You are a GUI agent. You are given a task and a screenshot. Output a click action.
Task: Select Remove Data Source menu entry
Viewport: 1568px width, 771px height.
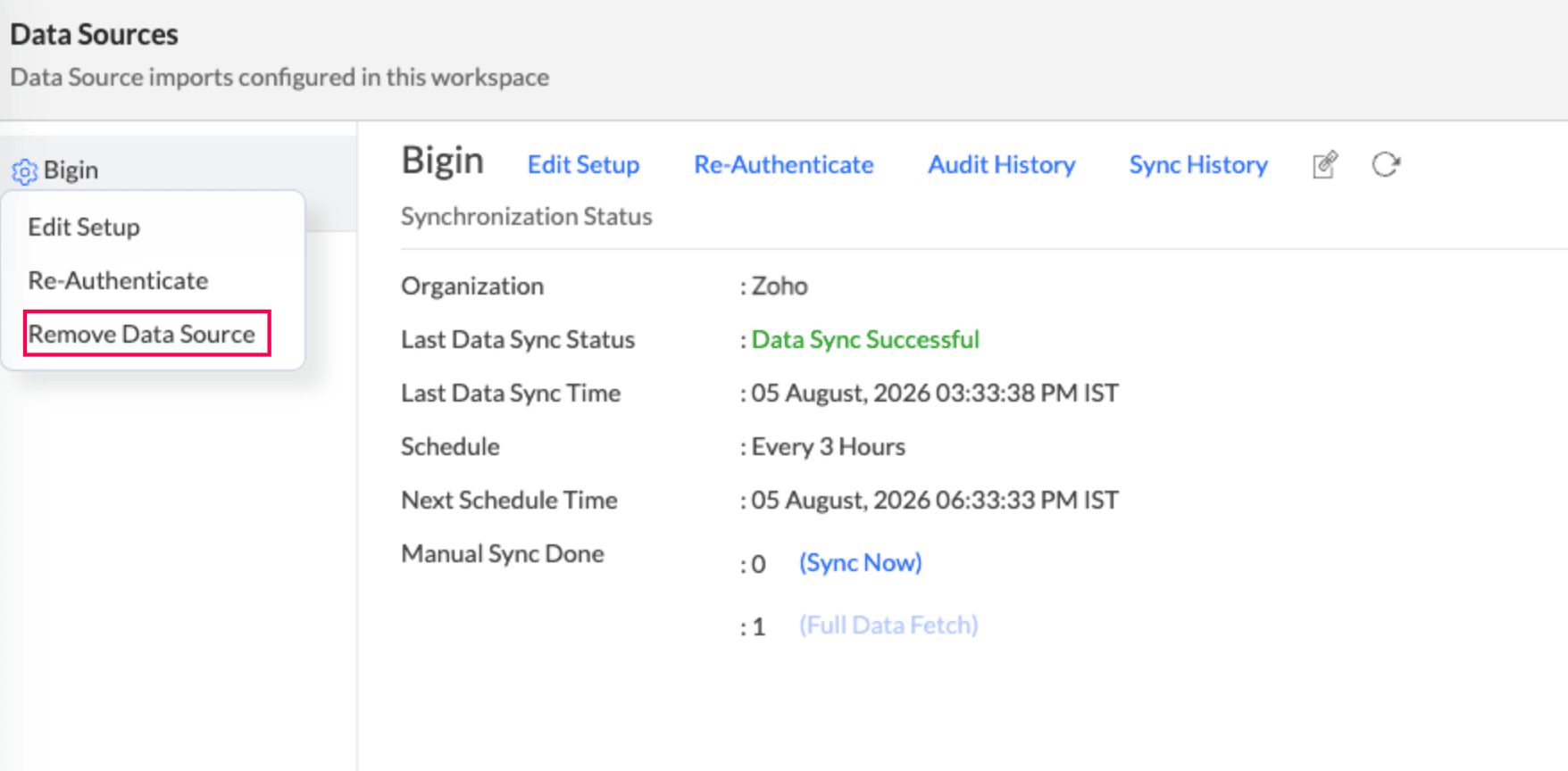pos(142,334)
